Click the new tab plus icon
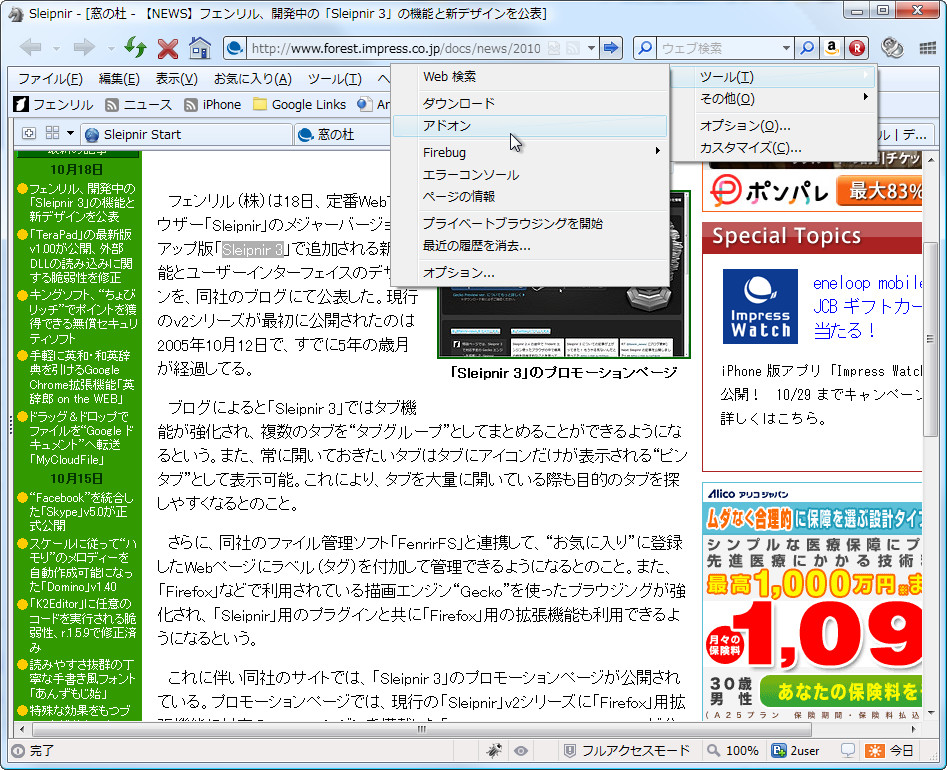The image size is (947, 770). (x=28, y=133)
